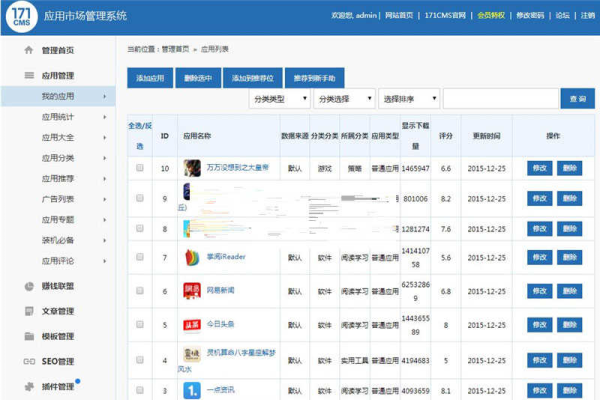Expand the 应用统计 submenu arrow

click(104, 117)
